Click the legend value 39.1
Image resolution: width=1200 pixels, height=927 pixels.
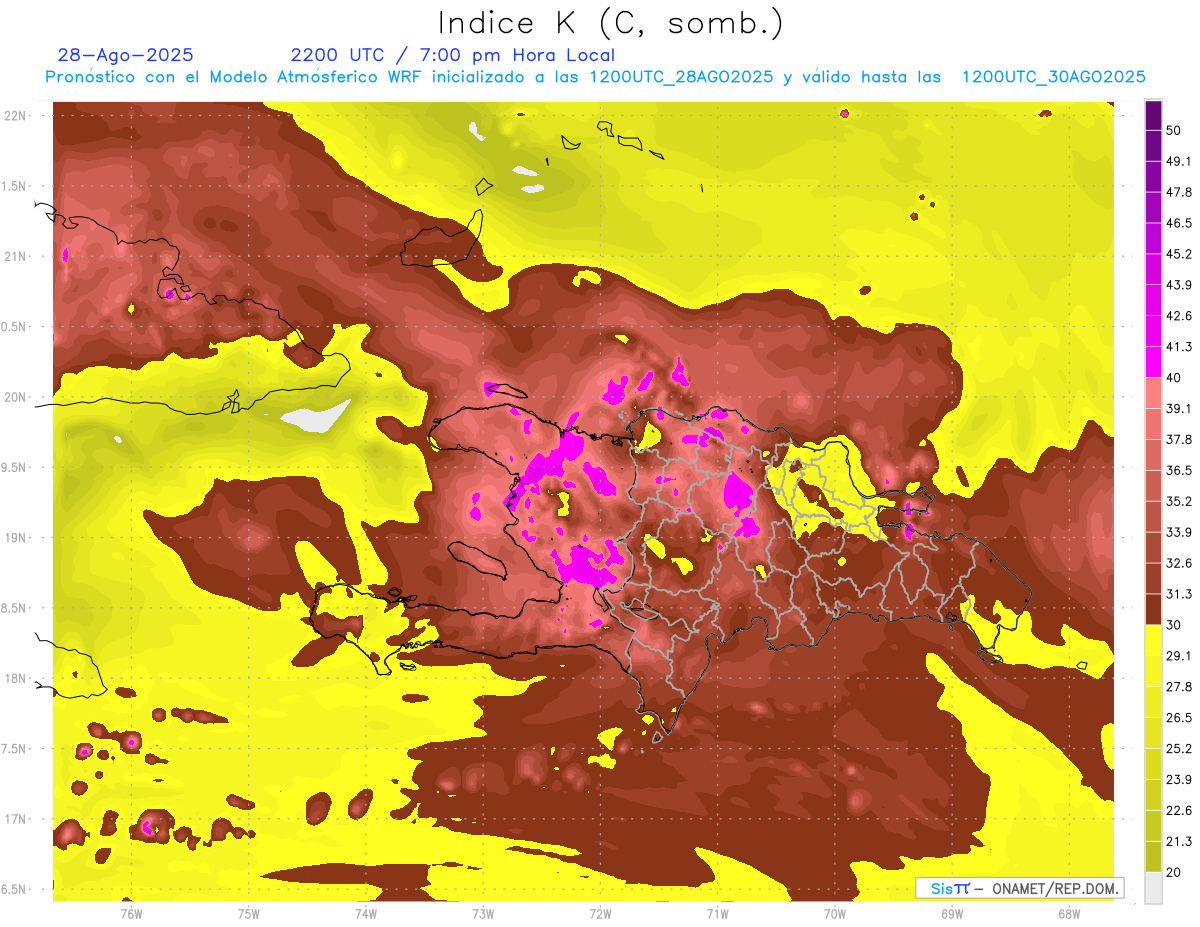1179,408
